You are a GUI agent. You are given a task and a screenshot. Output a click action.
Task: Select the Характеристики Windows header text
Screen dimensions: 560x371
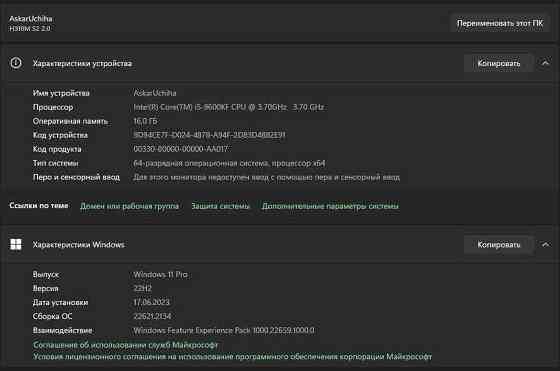[79, 245]
